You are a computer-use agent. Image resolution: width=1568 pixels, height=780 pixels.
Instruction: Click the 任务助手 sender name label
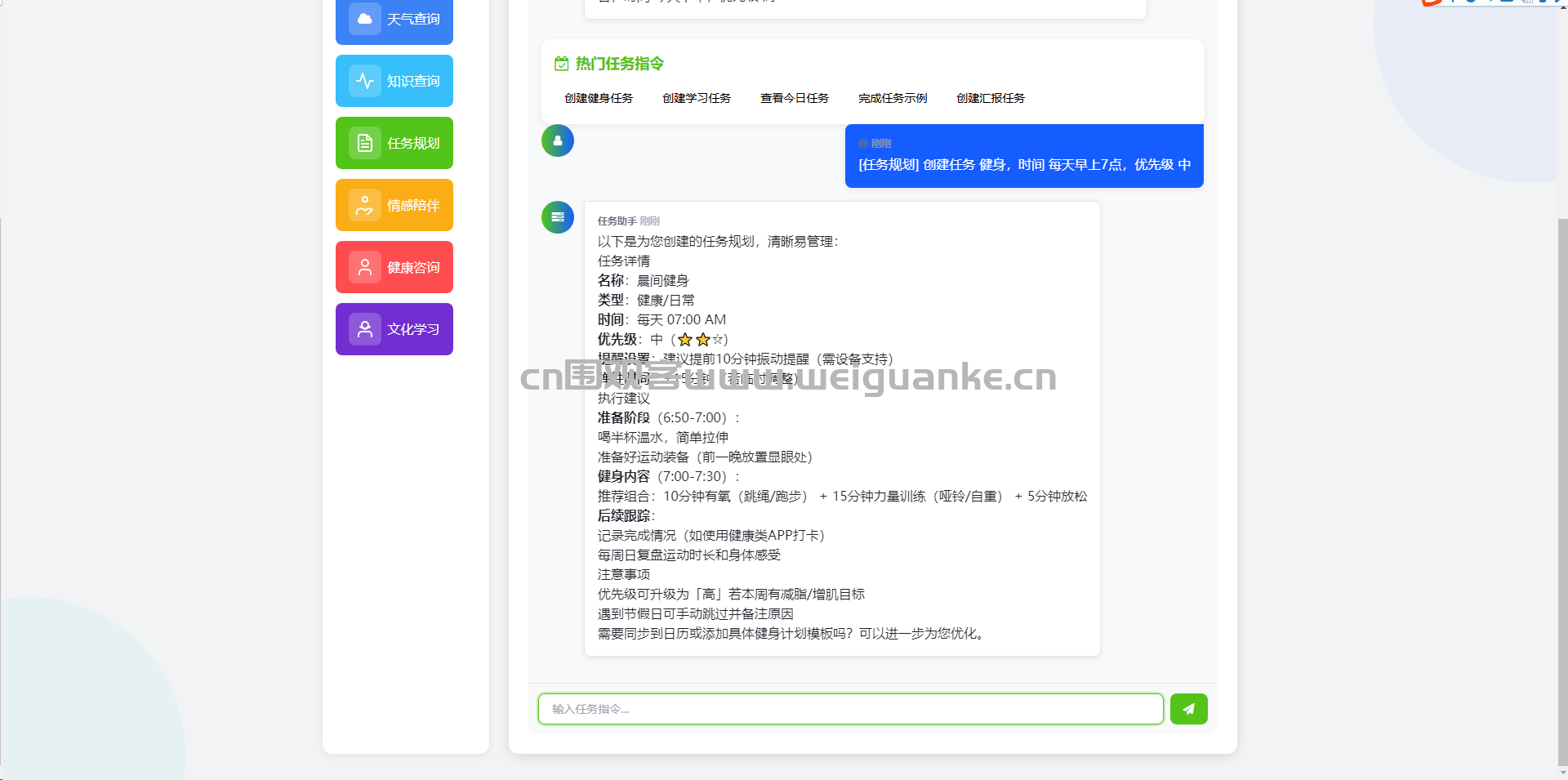[x=617, y=221]
